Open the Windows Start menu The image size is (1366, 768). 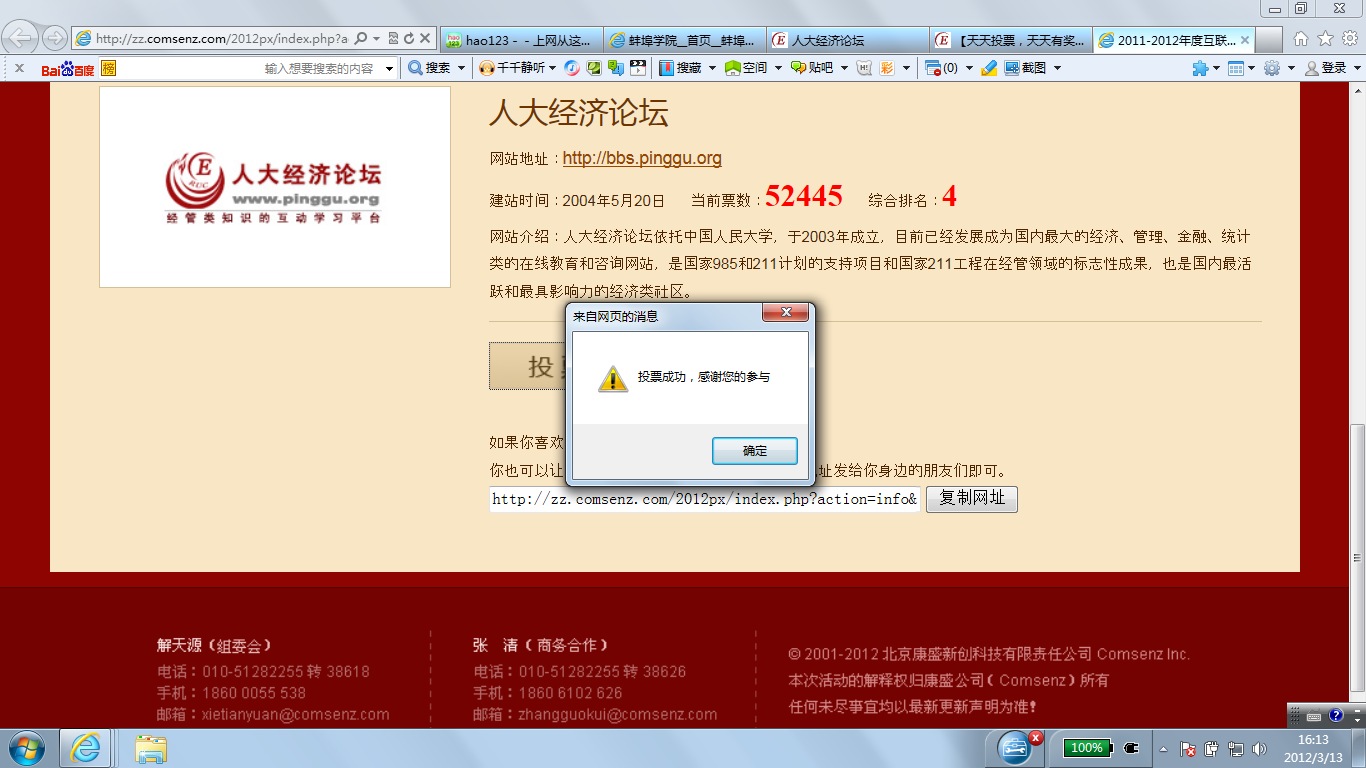coord(26,748)
